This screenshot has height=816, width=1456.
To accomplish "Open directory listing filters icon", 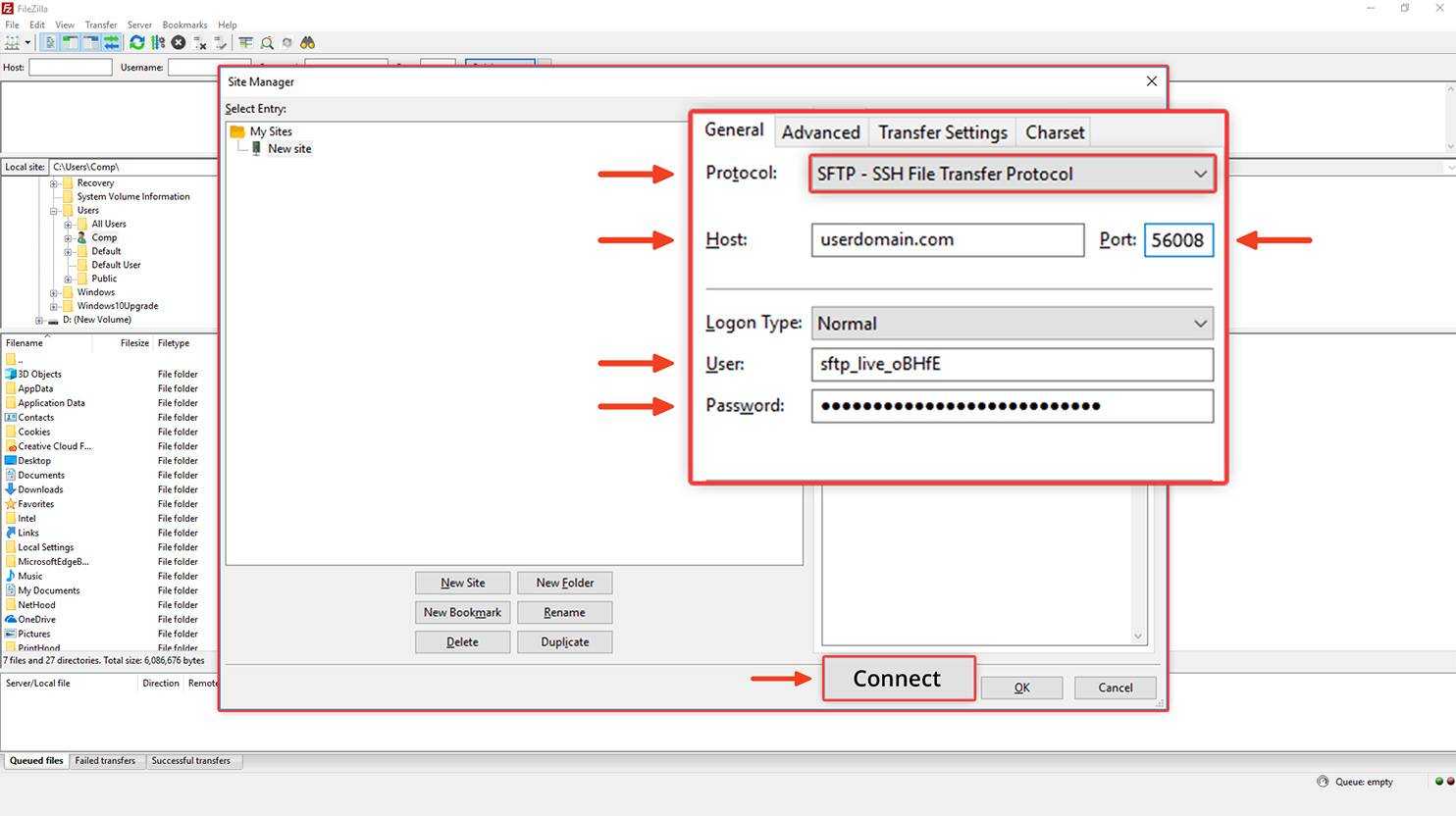I will (x=245, y=43).
